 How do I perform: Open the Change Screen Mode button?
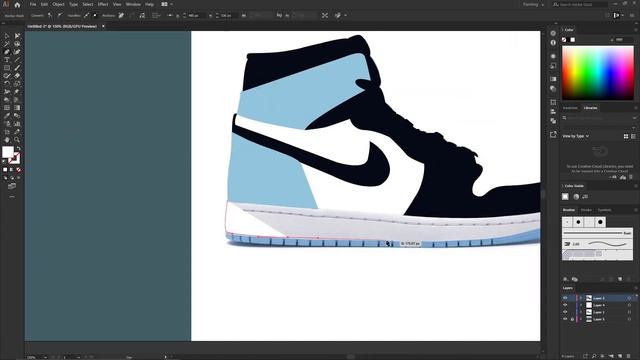(12, 187)
